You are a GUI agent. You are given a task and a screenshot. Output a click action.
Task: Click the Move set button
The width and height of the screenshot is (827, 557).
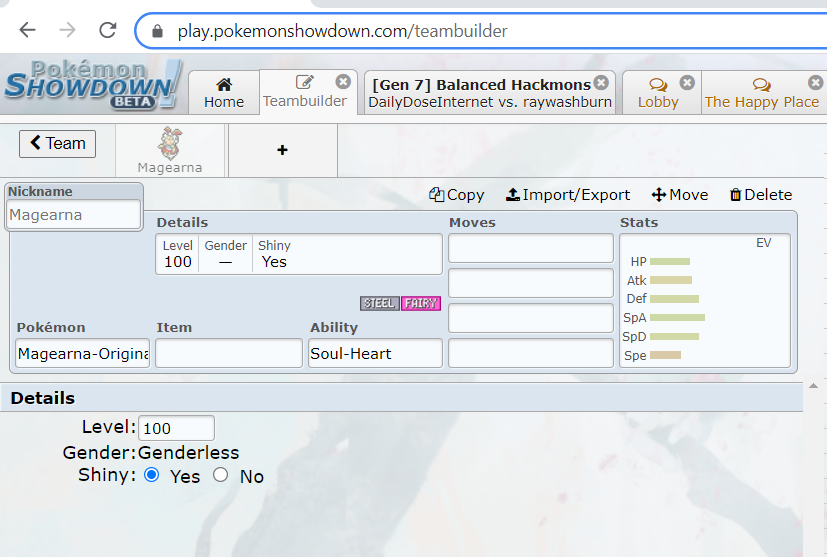(680, 195)
